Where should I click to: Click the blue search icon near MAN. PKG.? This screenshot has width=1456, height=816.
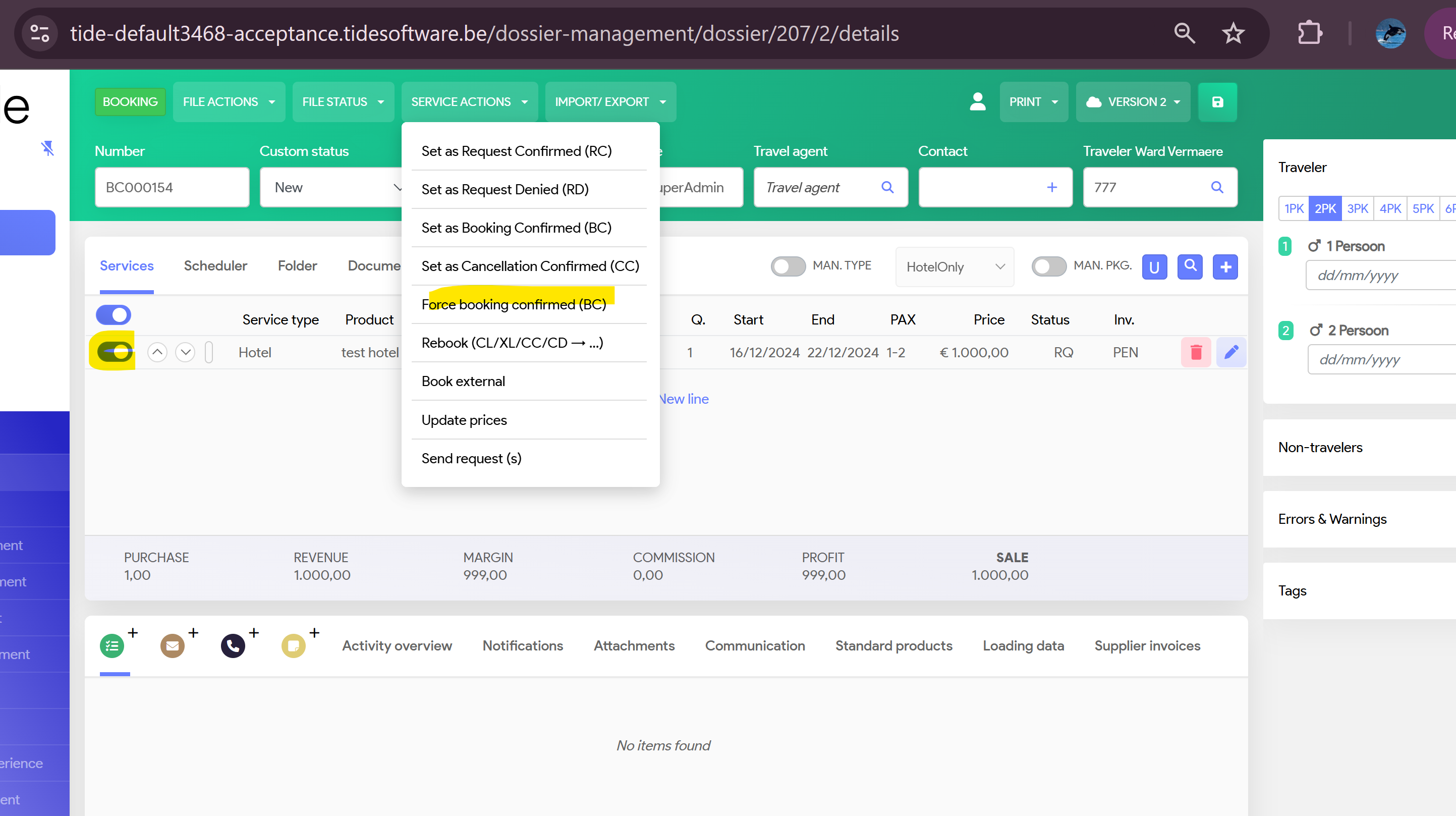(x=1189, y=266)
